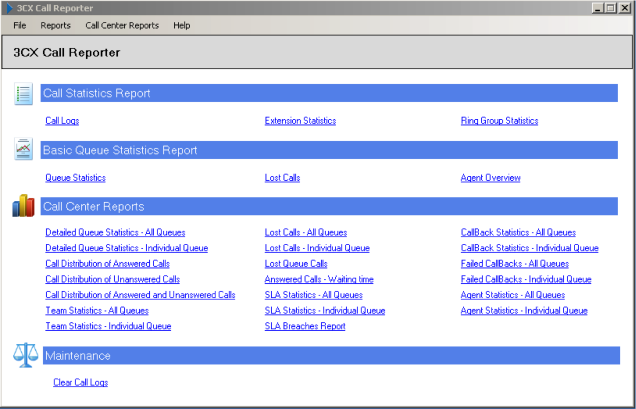This screenshot has width=636, height=409.
Task: Open Agent Statistics - Individual Queue
Action: coord(524,310)
